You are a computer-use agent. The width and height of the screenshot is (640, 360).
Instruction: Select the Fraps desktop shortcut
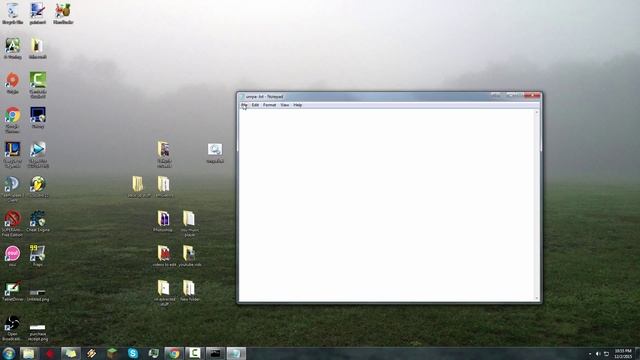click(x=38, y=256)
